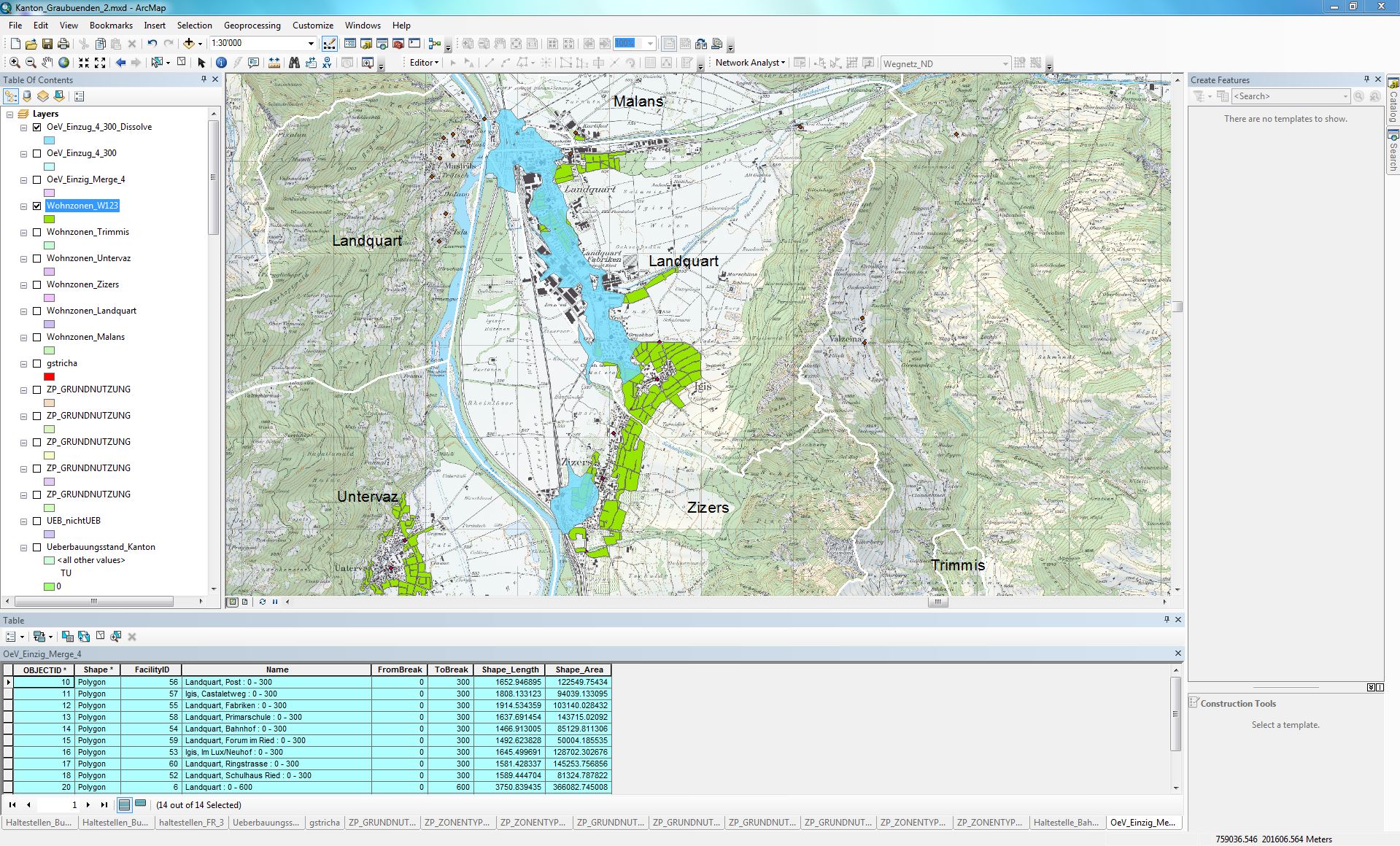Uncheck the OeV_Einzug_4_300_Dissolve layer
Screen dimensions: 1400x846
pos(37,127)
